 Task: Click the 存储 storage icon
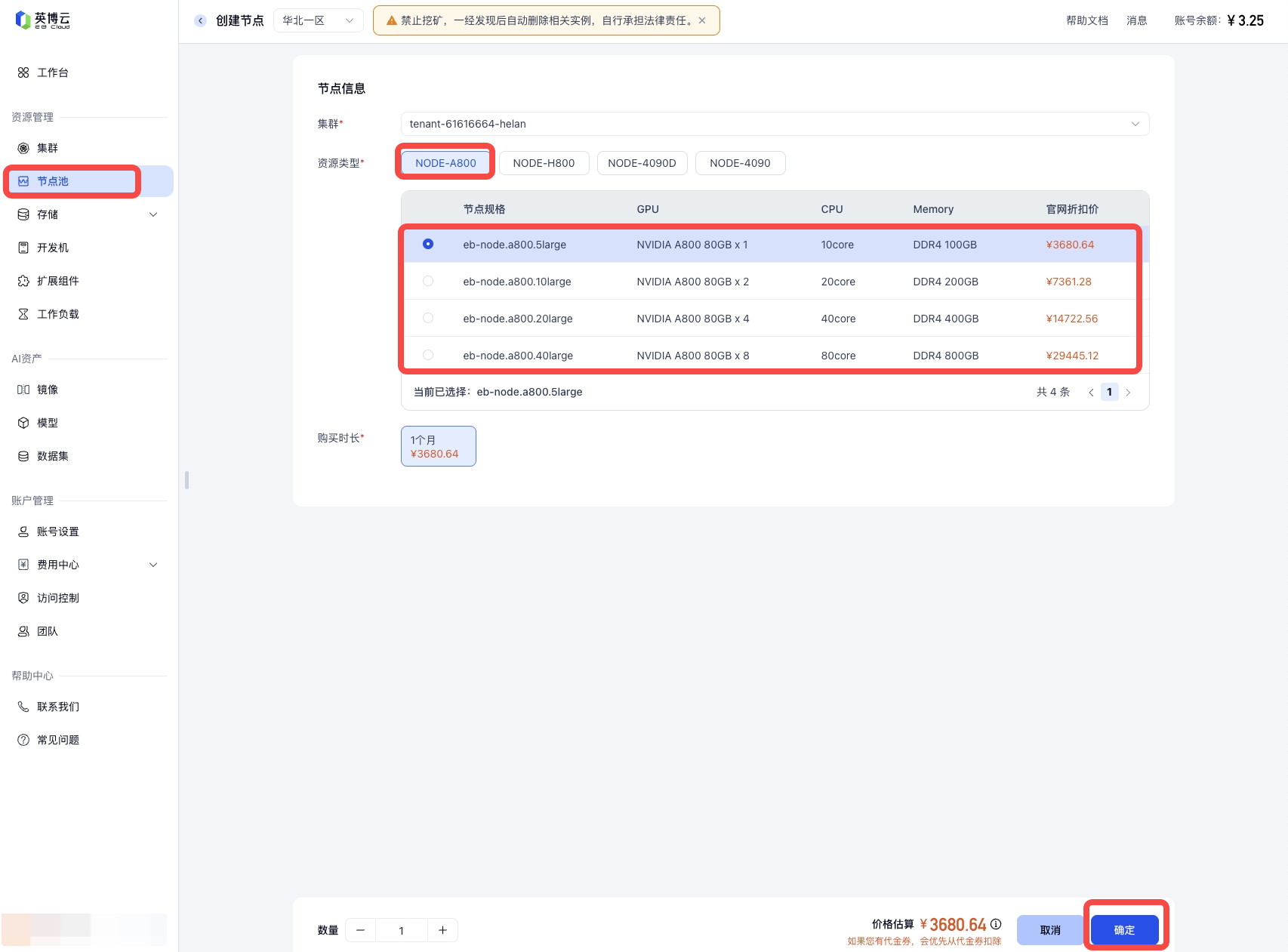pyautogui.click(x=23, y=214)
